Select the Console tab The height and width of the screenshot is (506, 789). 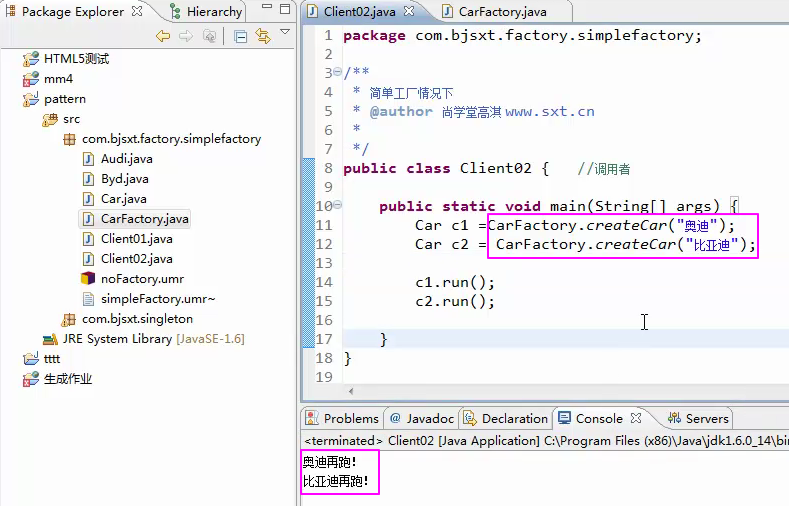[591, 418]
